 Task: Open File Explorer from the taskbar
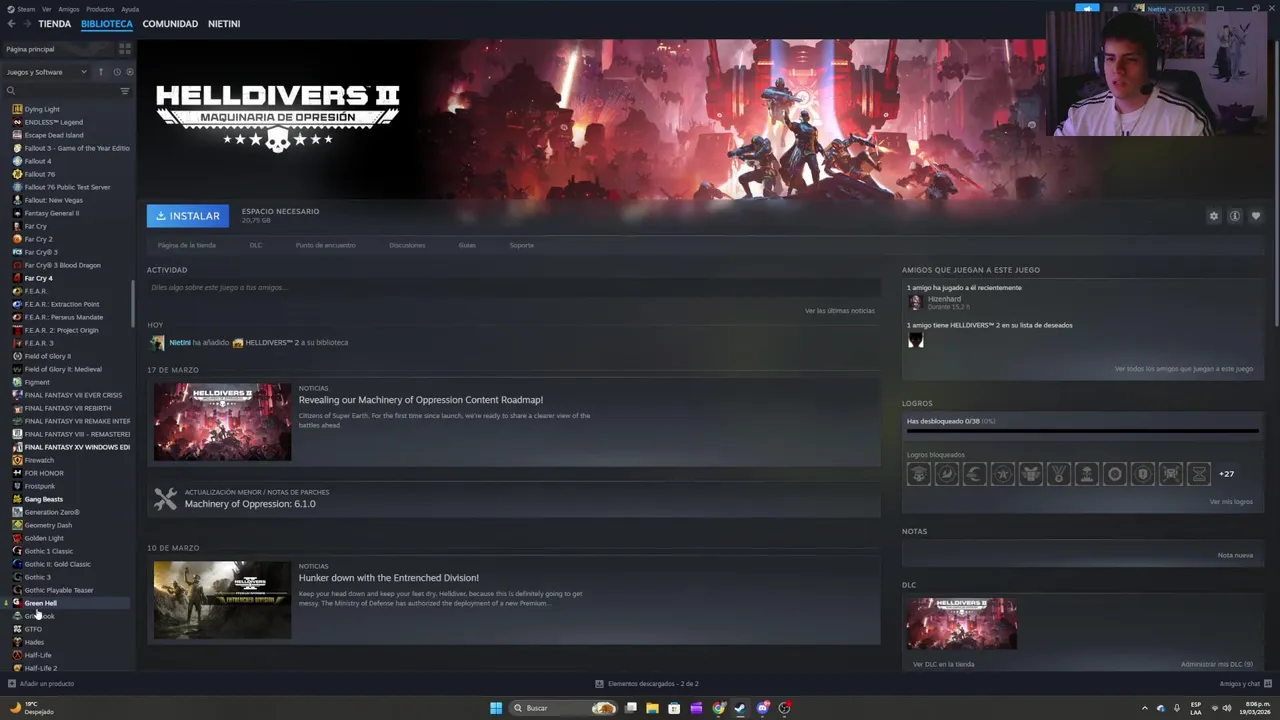652,708
